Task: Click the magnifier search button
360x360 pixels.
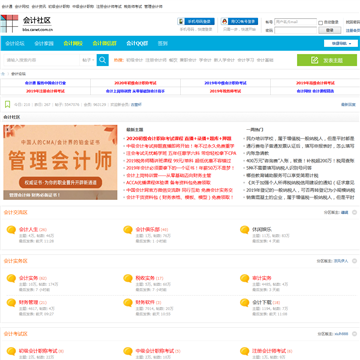Action: tap(103, 60)
